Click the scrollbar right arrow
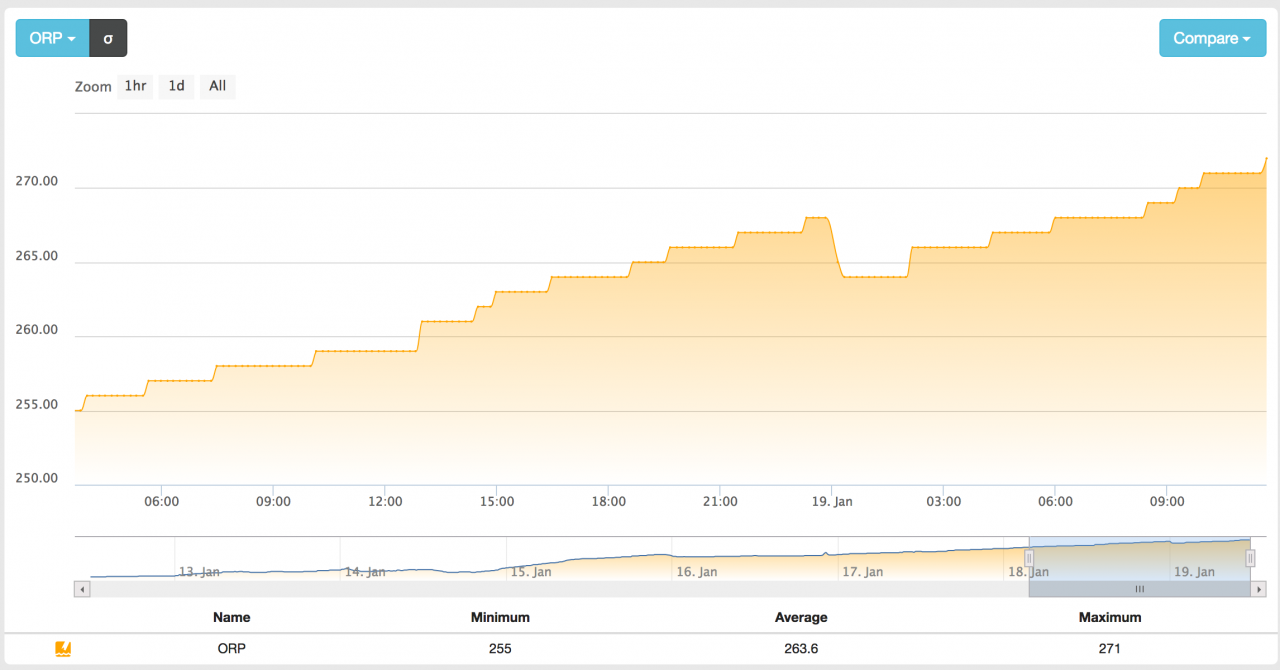The width and height of the screenshot is (1280, 670). point(1258,590)
